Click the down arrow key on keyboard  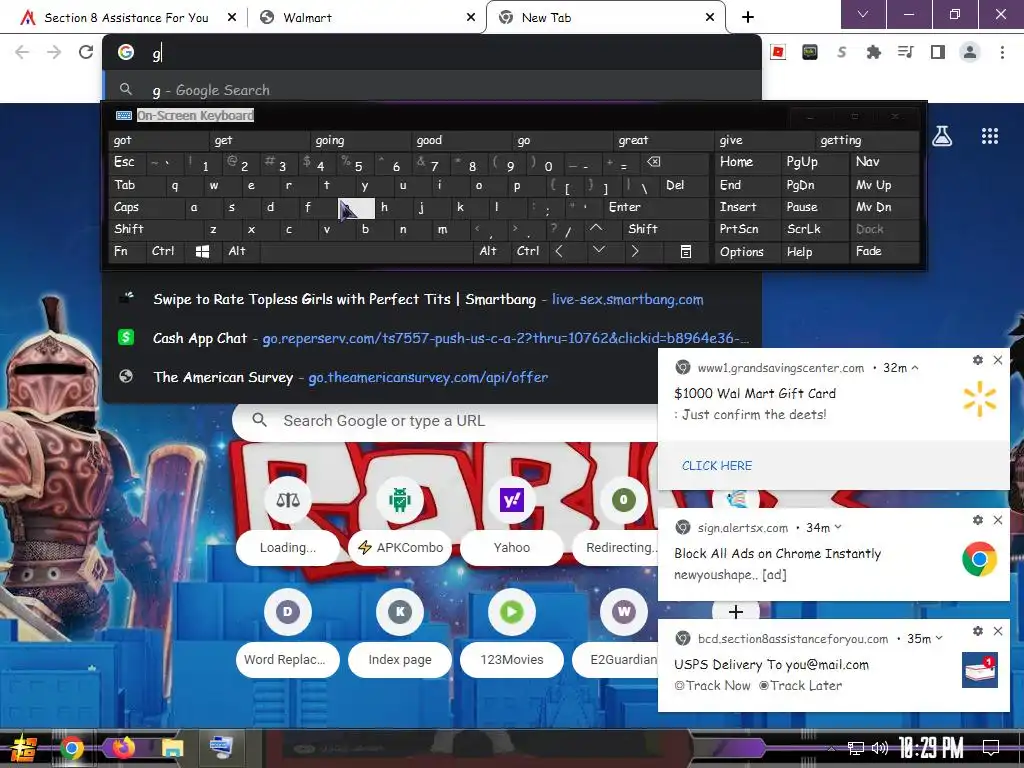point(598,251)
